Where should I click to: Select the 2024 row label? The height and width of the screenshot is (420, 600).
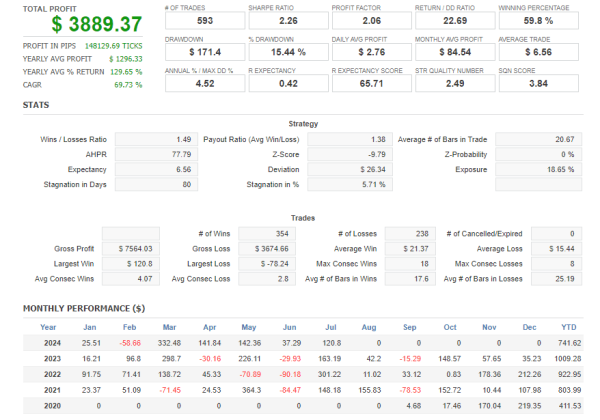52,343
